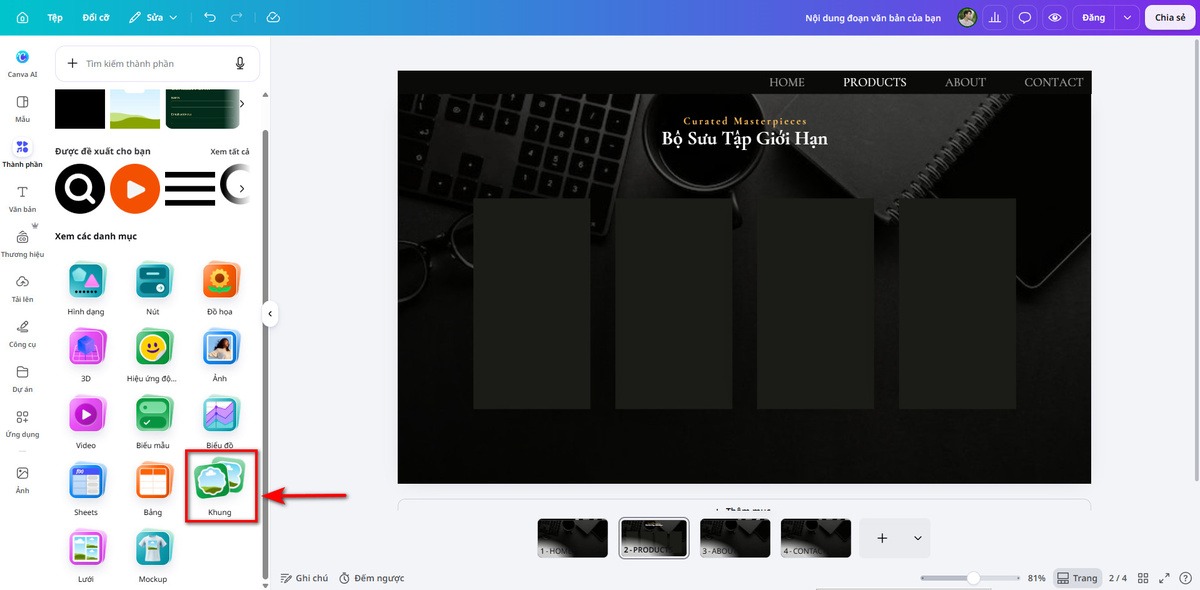Image resolution: width=1200 pixels, height=590 pixels.
Task: Open the Nút buttons category
Action: click(153, 288)
